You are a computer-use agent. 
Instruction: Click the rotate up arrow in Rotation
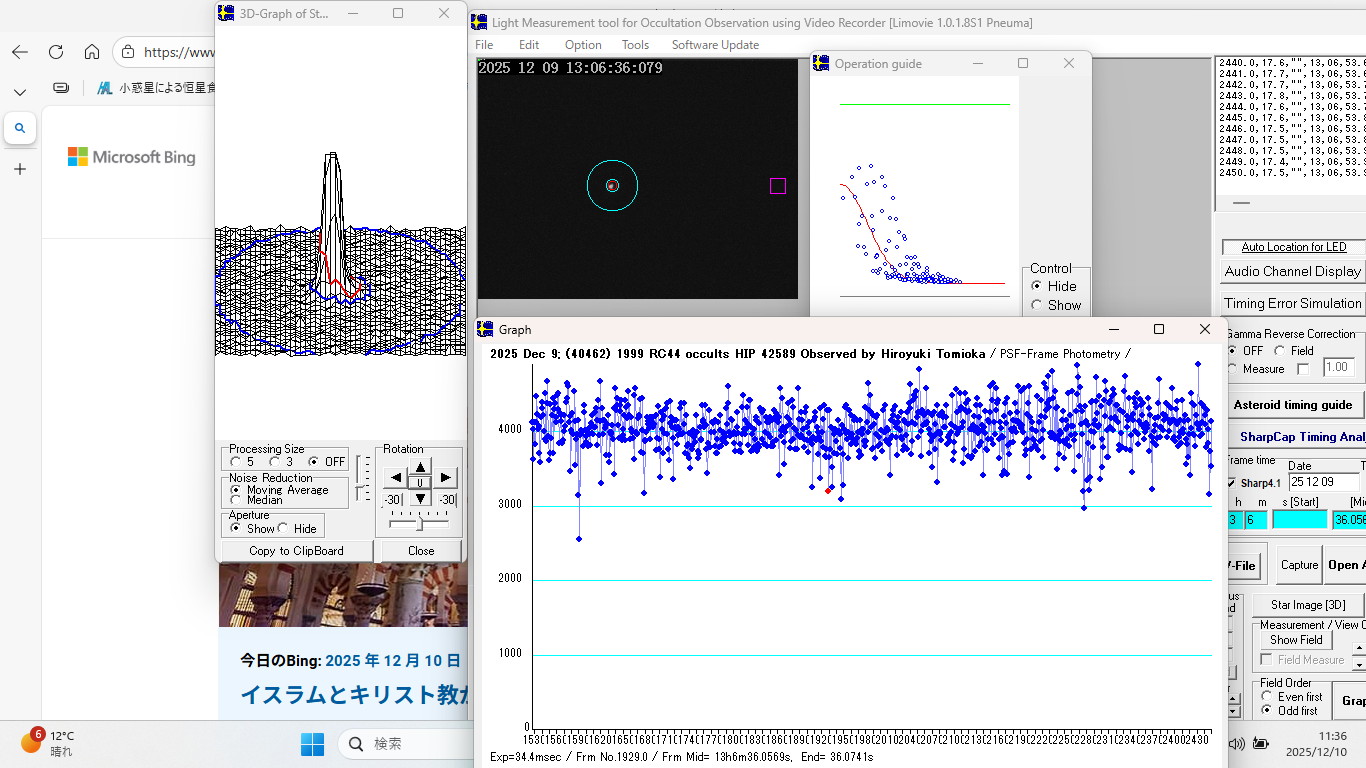pos(420,466)
